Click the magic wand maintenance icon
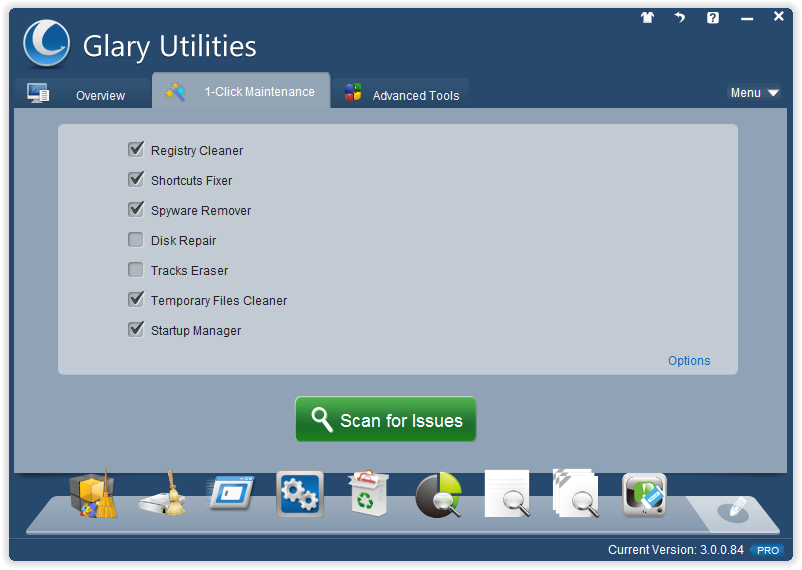Screen dimensions: 802x570 [175, 92]
